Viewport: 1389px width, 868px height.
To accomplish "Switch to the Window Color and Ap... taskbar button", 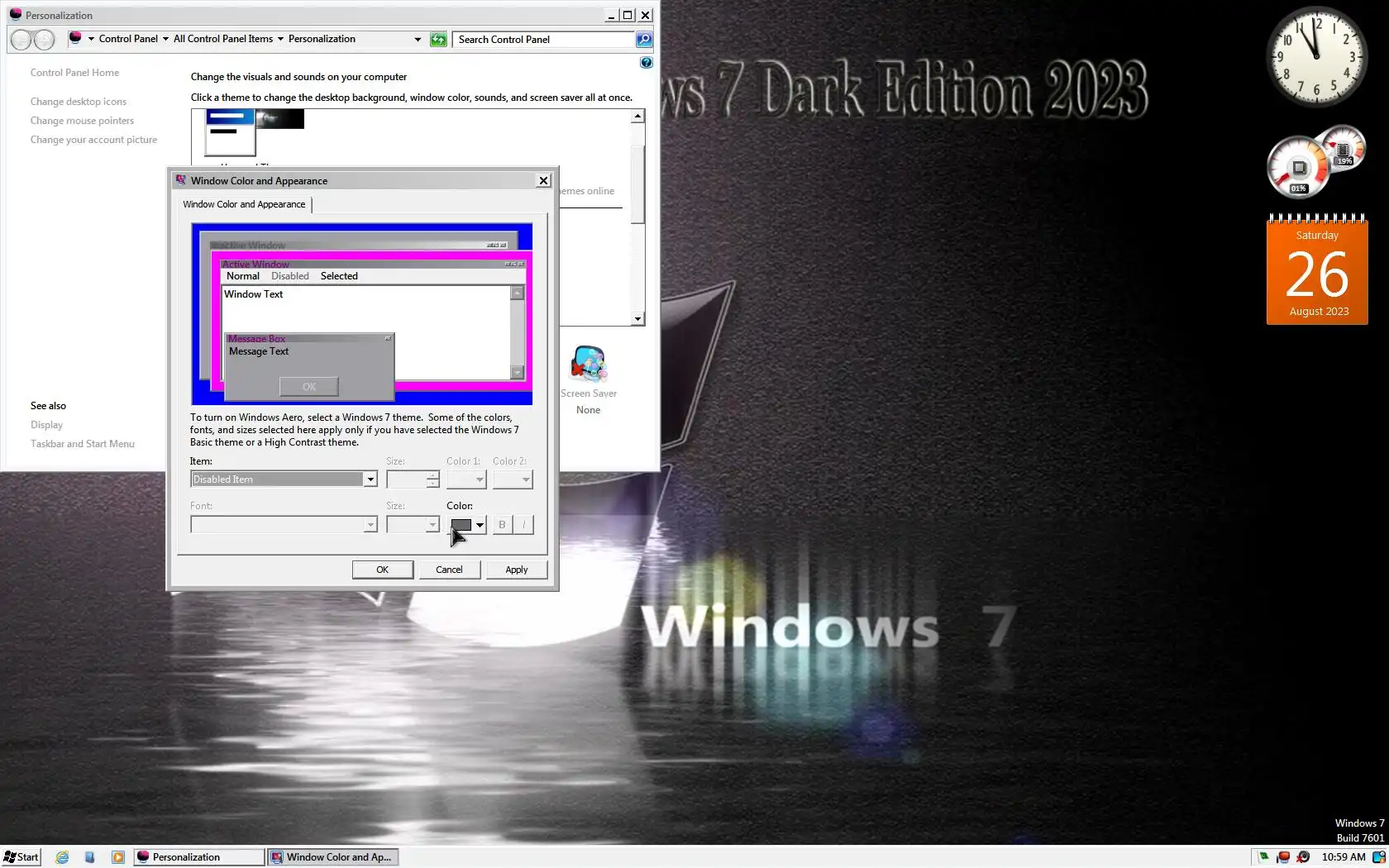I will [333, 857].
